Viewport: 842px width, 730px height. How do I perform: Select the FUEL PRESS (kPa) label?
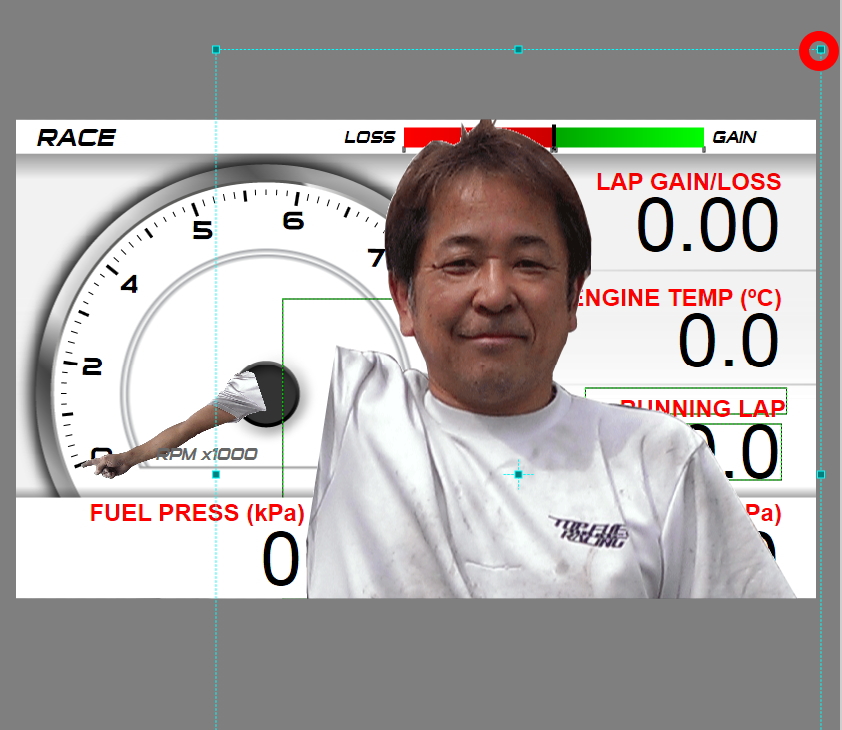[x=197, y=512]
